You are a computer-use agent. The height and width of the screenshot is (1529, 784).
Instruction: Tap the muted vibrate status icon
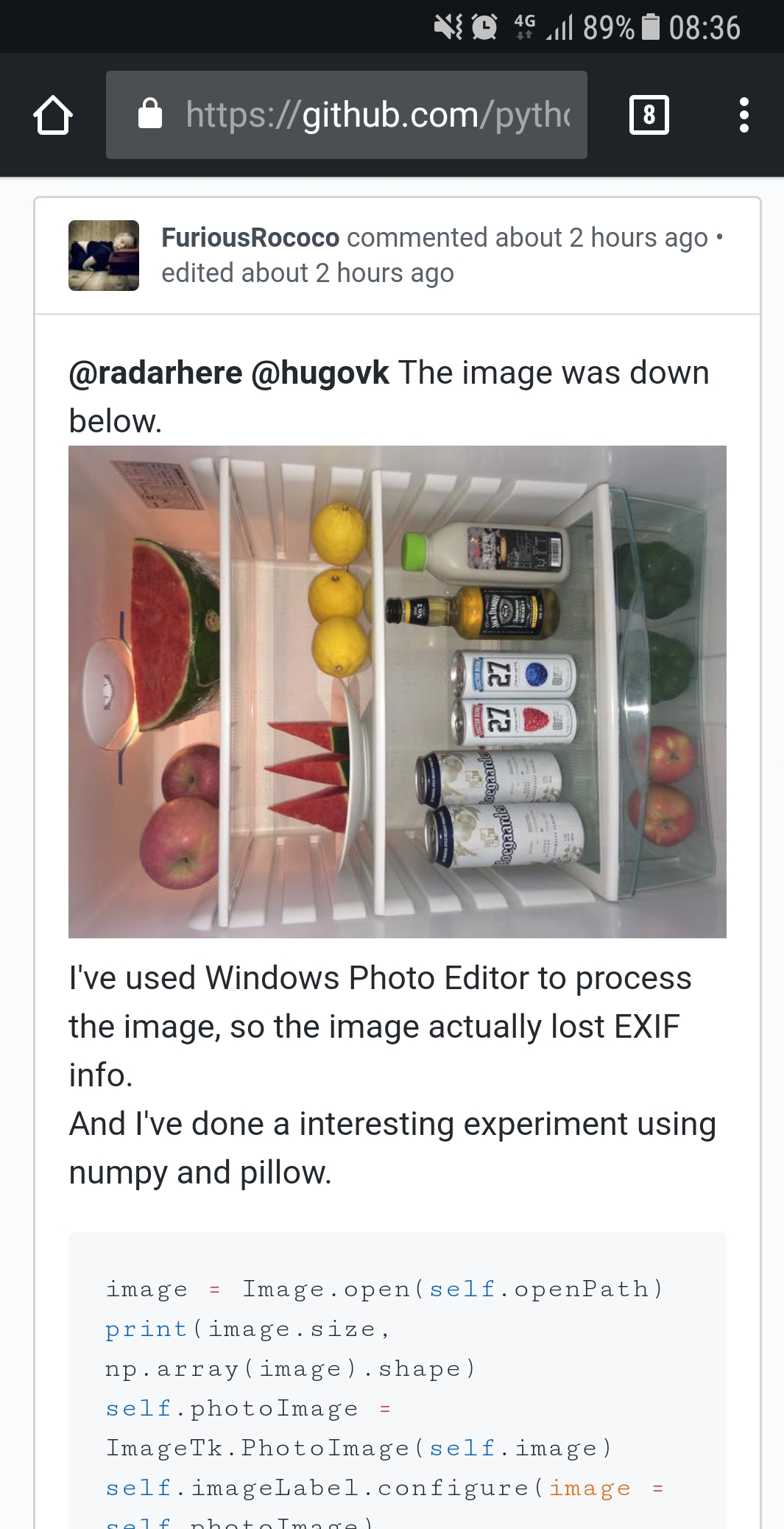(x=448, y=27)
